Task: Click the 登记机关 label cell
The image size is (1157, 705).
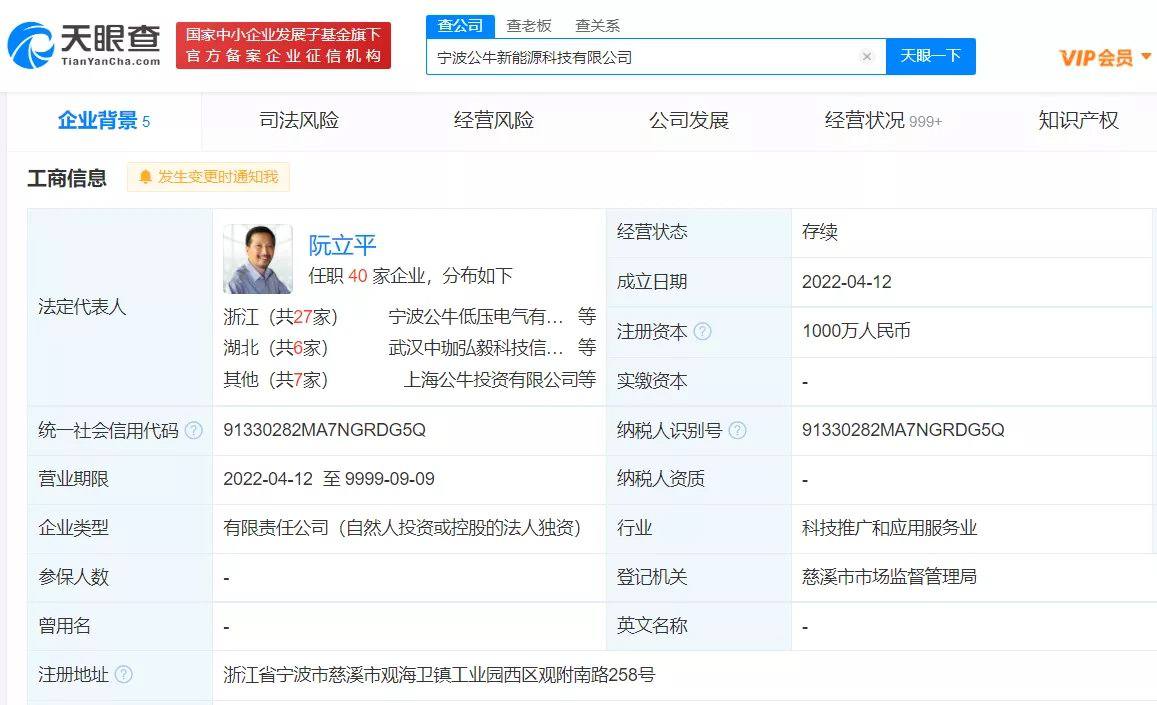Action: coord(698,577)
